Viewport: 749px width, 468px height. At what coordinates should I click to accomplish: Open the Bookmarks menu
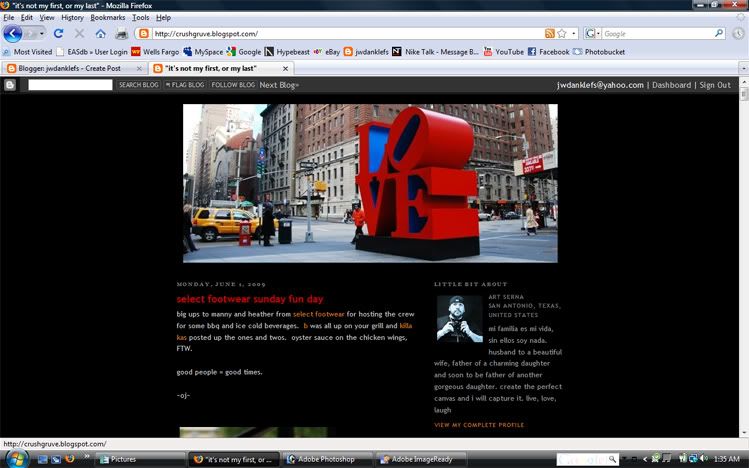pos(107,17)
